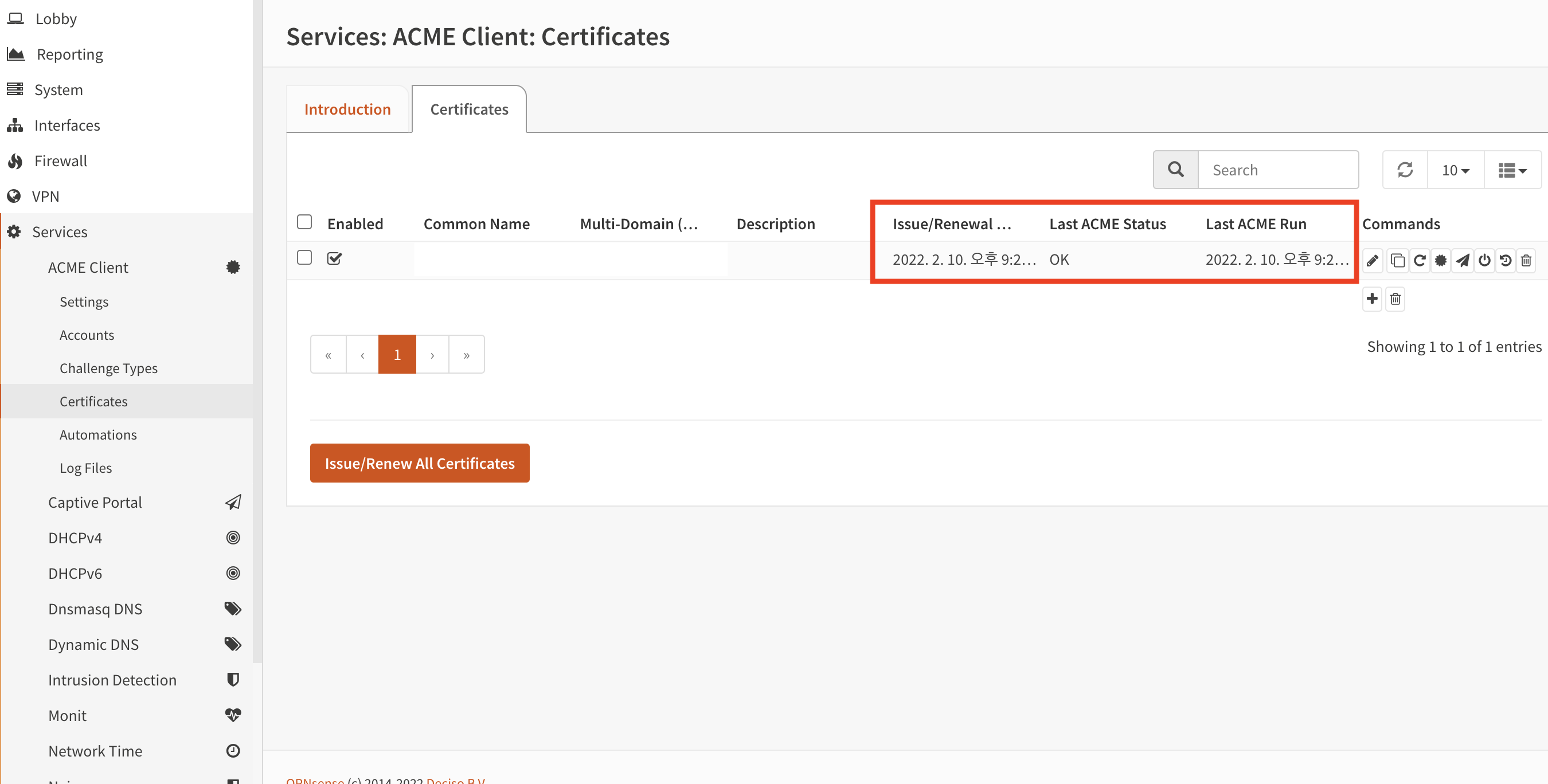1548x784 pixels.
Task: Go to next page of results
Action: click(x=432, y=354)
